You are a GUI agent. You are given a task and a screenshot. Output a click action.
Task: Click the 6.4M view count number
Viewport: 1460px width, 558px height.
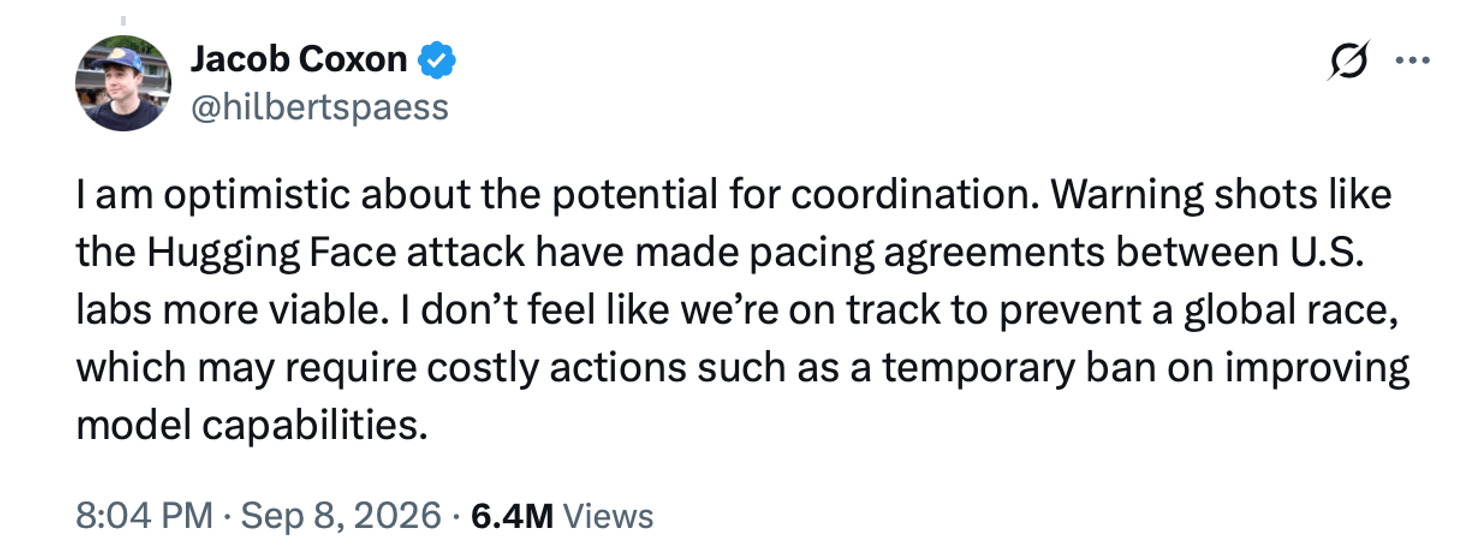512,516
